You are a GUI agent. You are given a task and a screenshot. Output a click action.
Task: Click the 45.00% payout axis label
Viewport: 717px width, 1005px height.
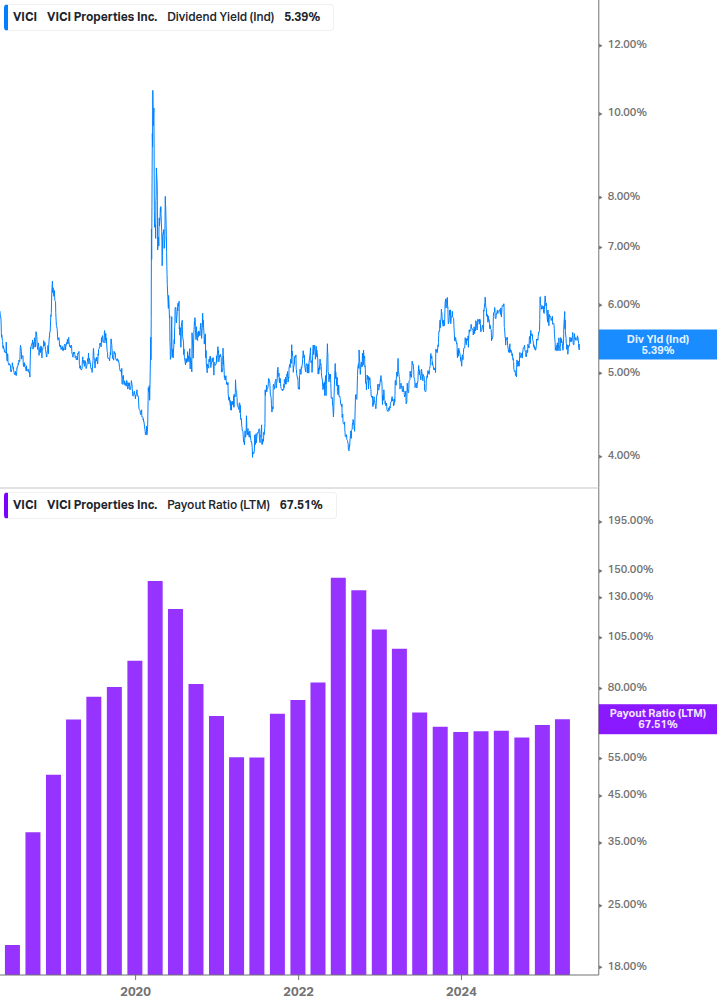[x=627, y=794]
